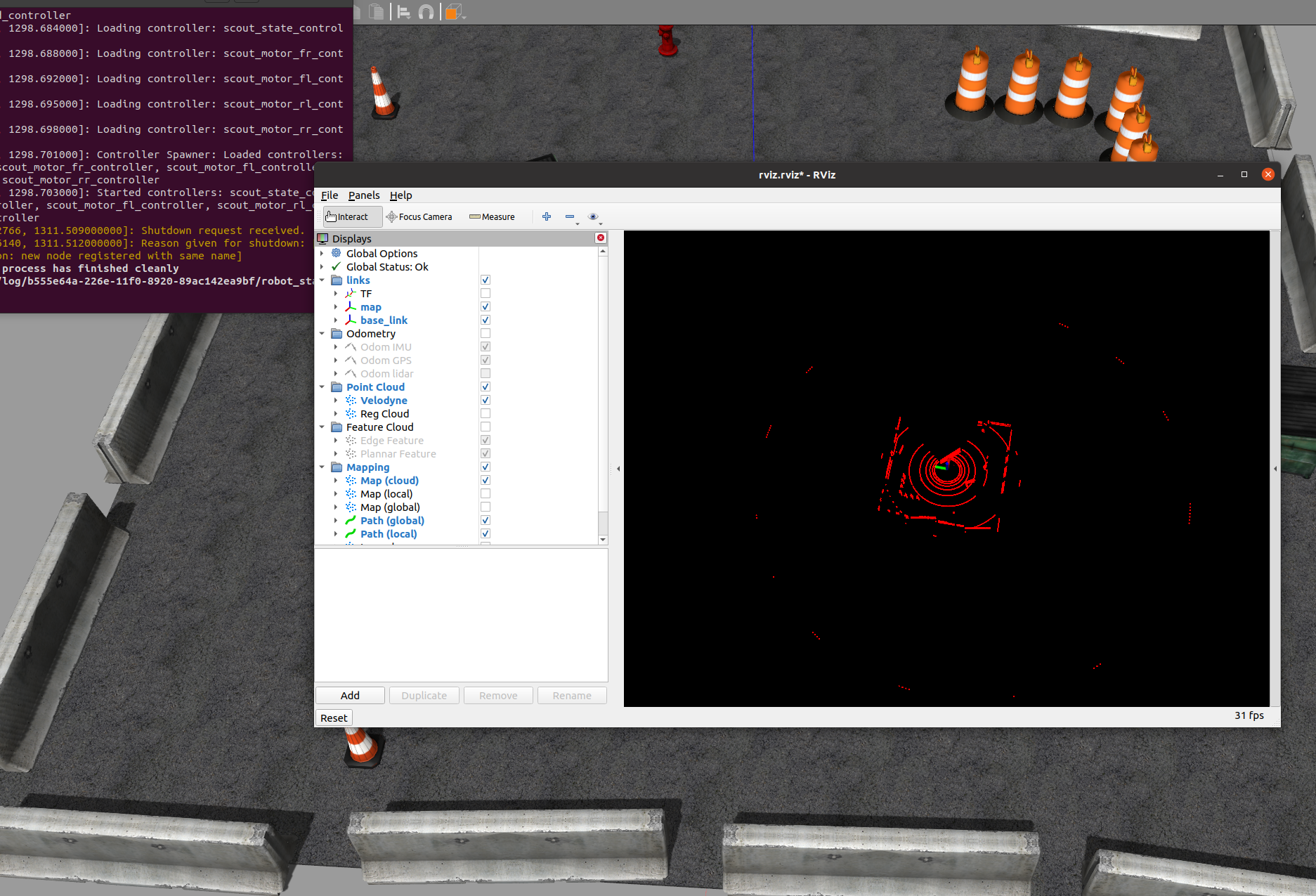Viewport: 1316px width, 896px height.
Task: Close the Displays panel
Action: click(601, 238)
